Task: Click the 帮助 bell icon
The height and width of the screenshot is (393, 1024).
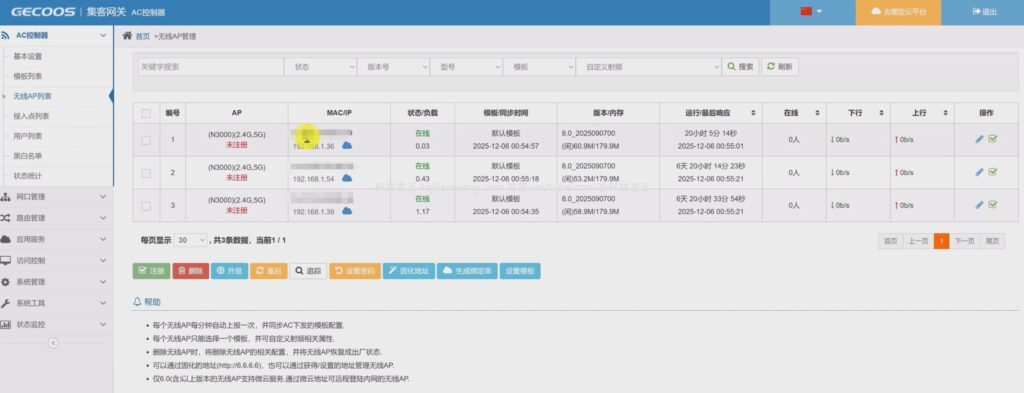Action: coord(137,302)
